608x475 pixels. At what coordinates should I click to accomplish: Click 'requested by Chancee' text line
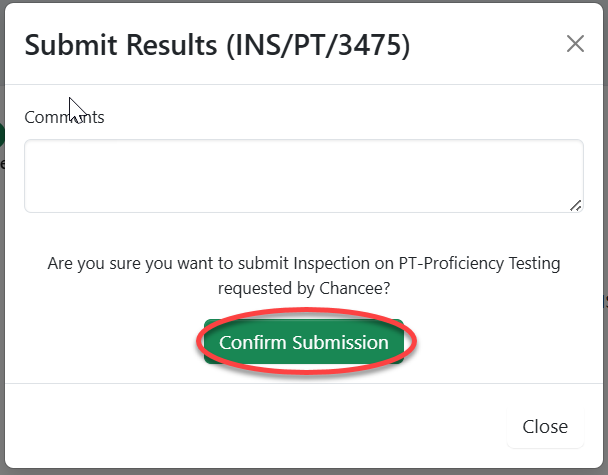(x=303, y=287)
